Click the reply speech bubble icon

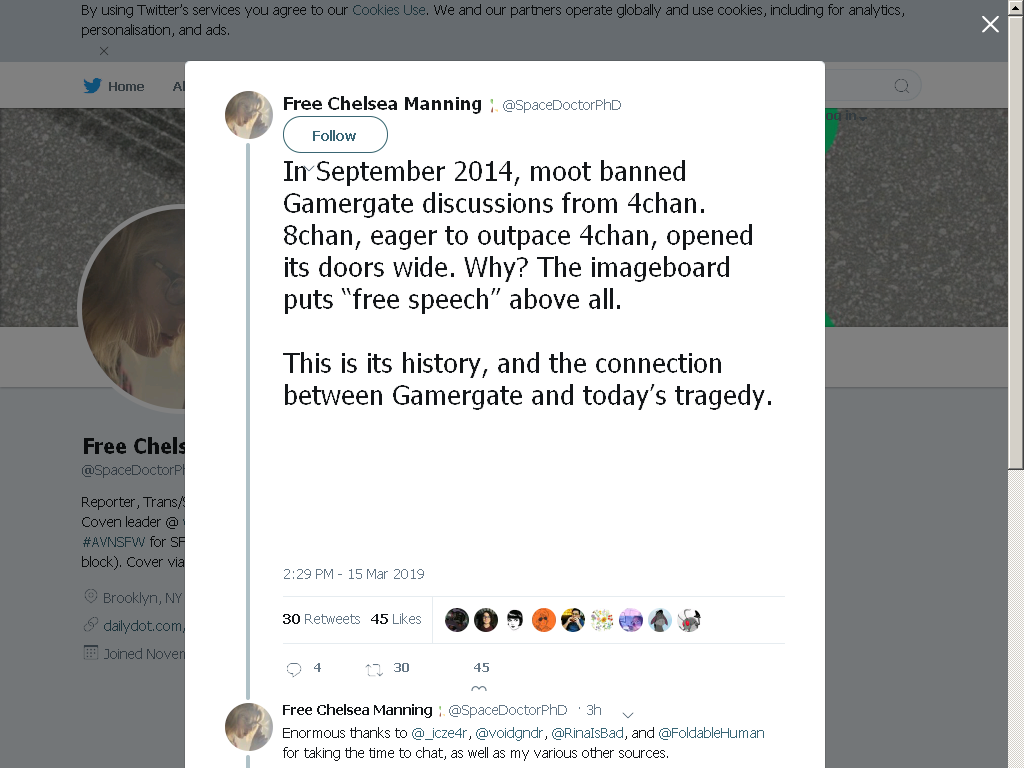coord(294,669)
